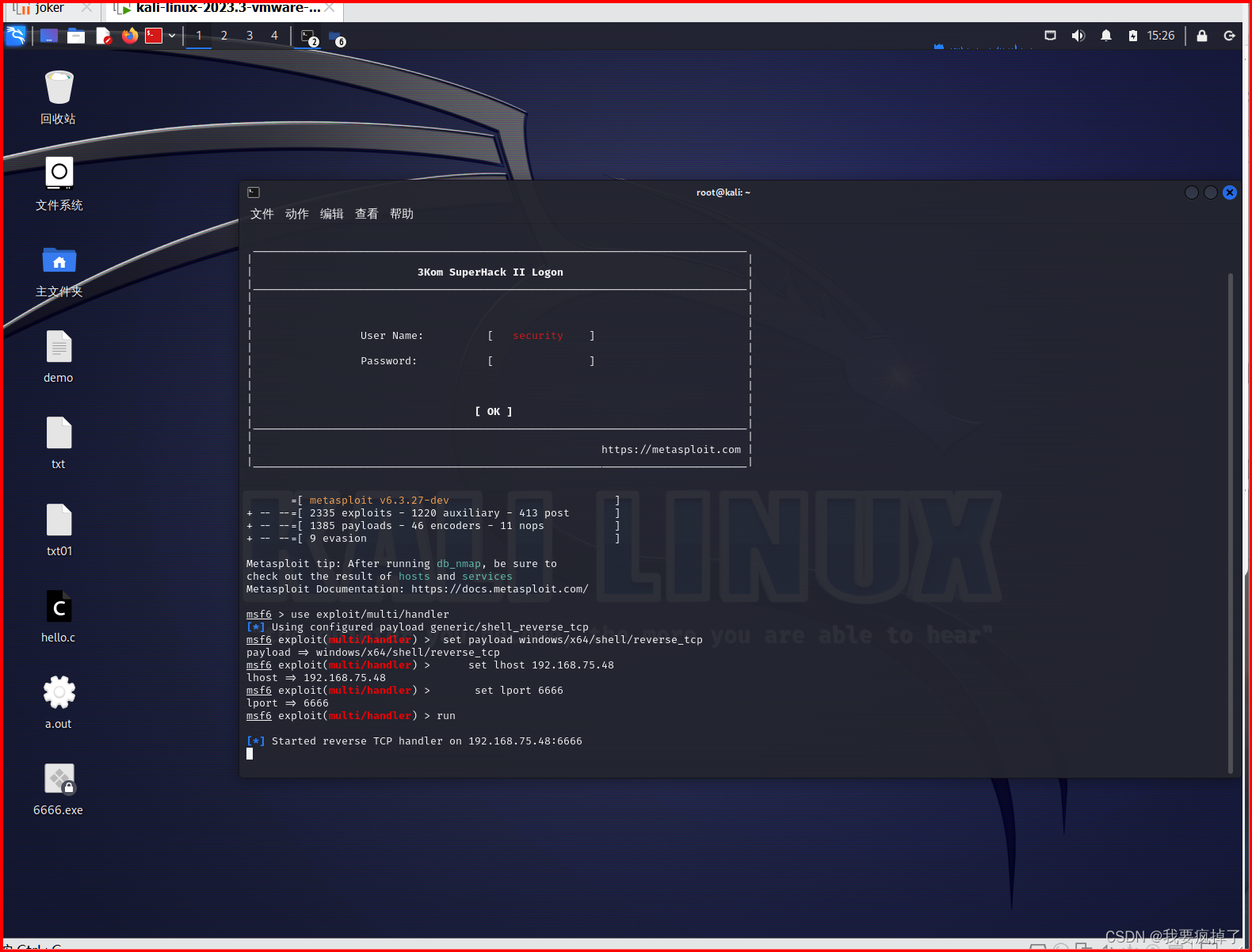Click the battery power tray icon
1252x952 pixels.
pos(1133,36)
